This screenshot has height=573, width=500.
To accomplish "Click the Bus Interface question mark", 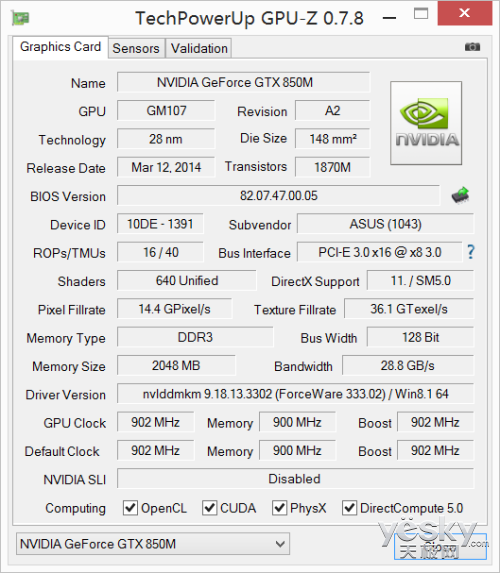I will 471,252.
